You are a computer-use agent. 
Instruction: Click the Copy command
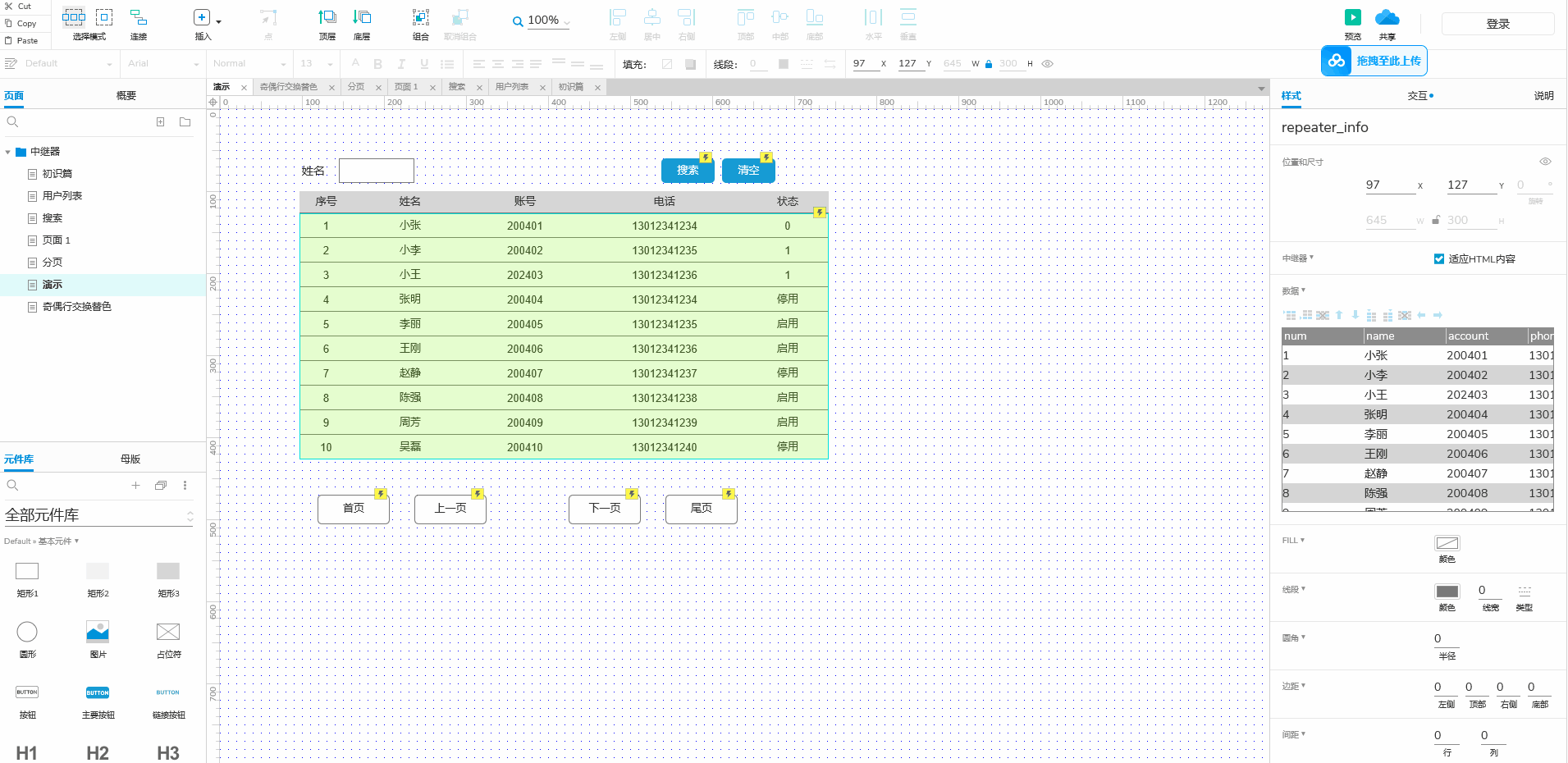(x=21, y=23)
